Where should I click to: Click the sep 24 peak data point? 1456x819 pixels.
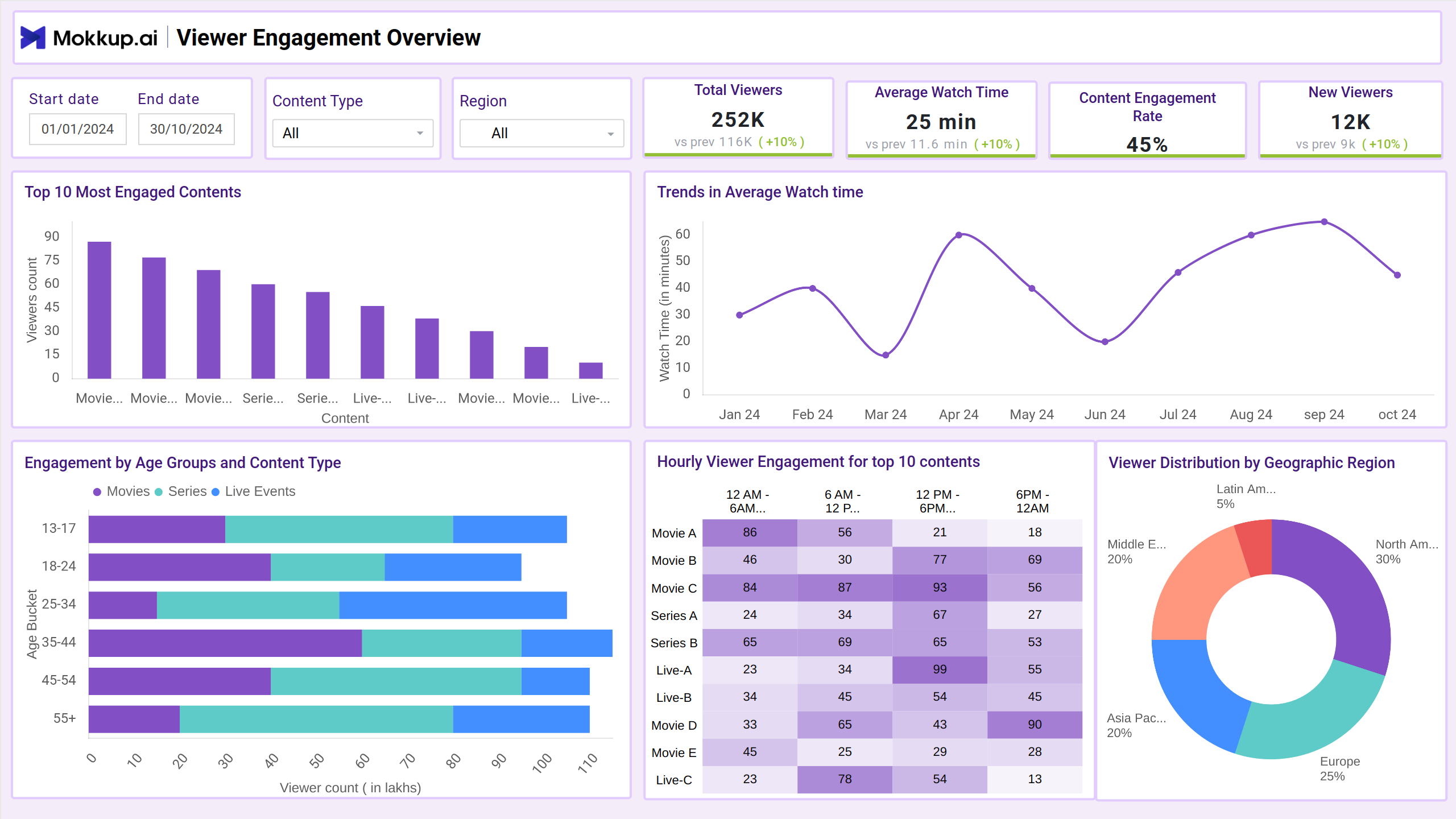(1325, 222)
